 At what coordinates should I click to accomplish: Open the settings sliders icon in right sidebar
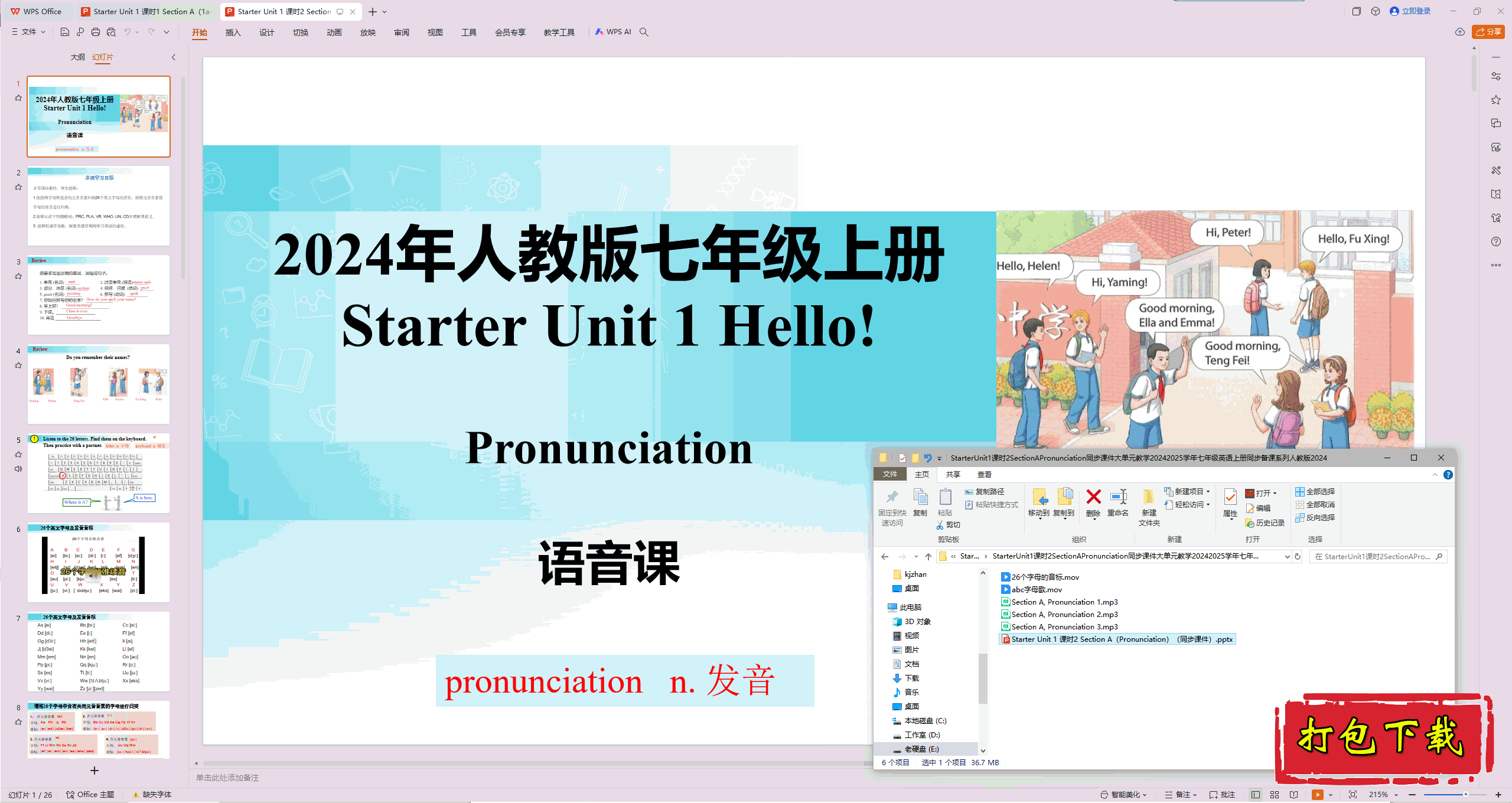coord(1496,76)
